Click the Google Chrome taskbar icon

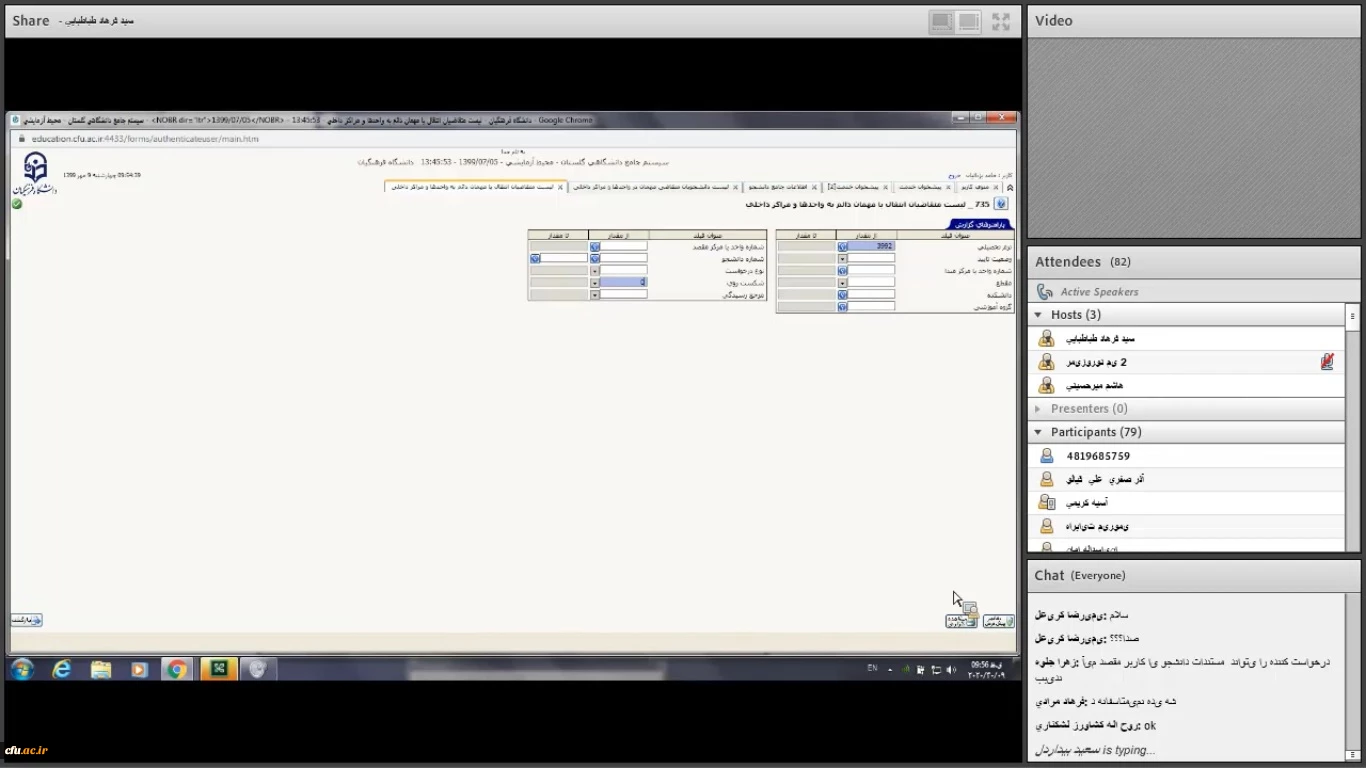click(177, 669)
